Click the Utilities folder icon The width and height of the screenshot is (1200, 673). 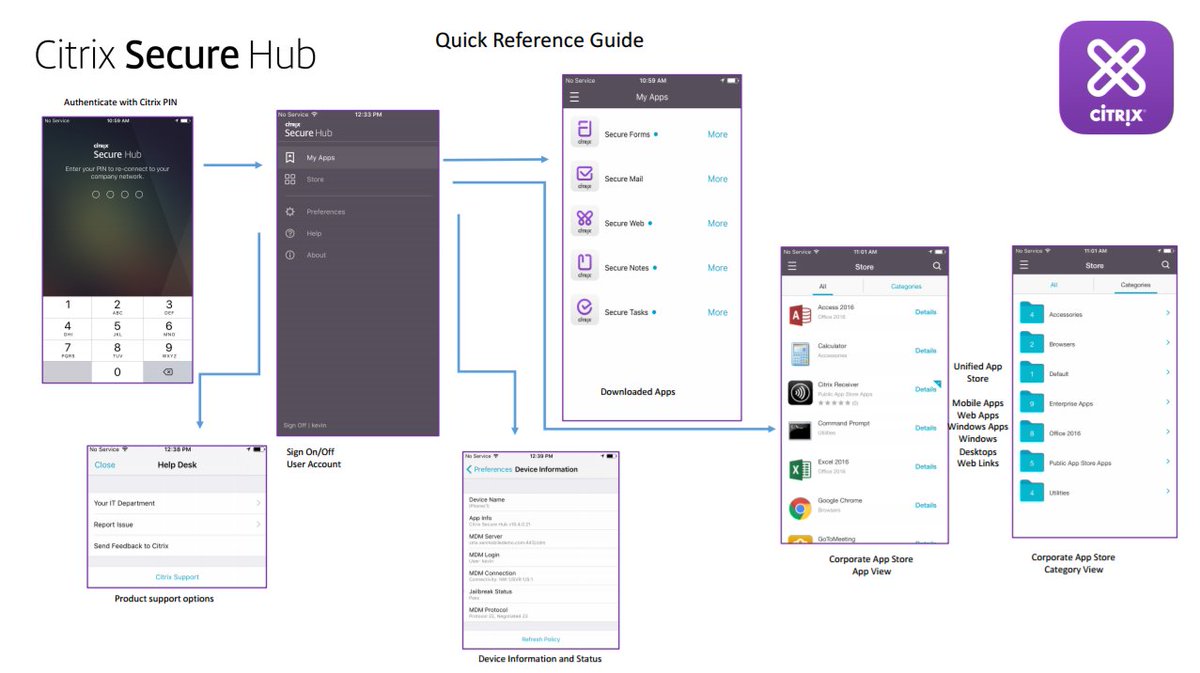point(1031,492)
